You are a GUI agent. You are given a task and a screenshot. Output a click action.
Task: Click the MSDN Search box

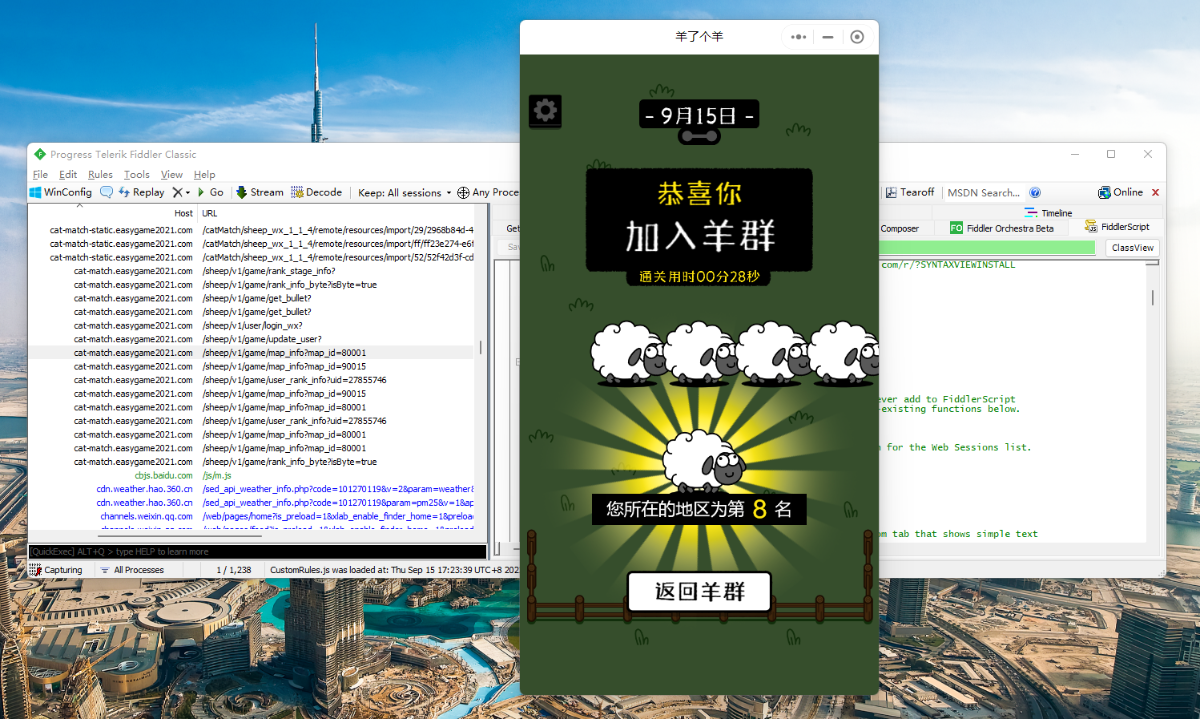983,192
